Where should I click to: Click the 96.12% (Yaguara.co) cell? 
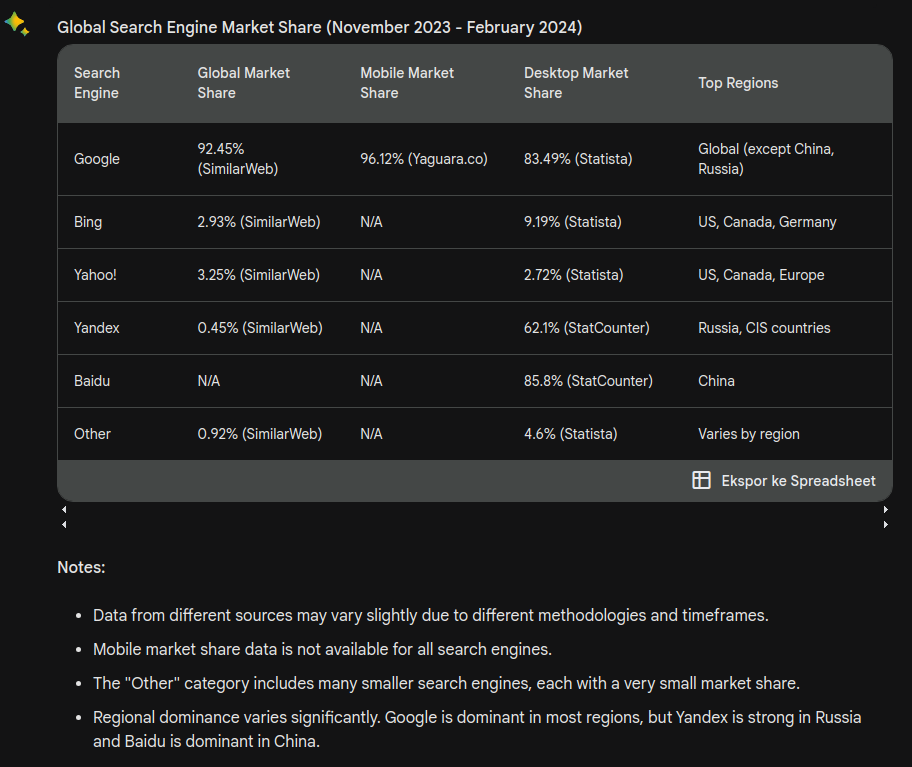click(x=424, y=159)
